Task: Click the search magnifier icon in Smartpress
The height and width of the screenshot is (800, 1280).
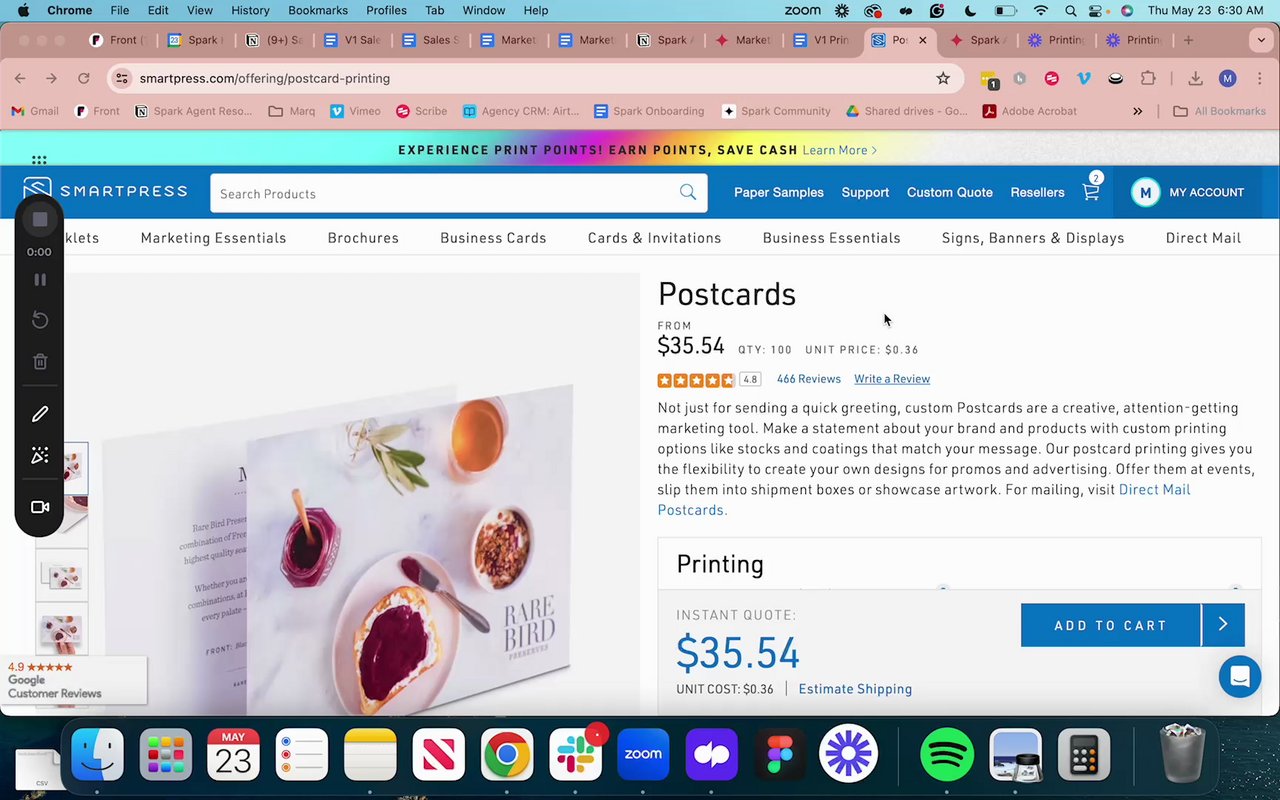Action: [688, 192]
